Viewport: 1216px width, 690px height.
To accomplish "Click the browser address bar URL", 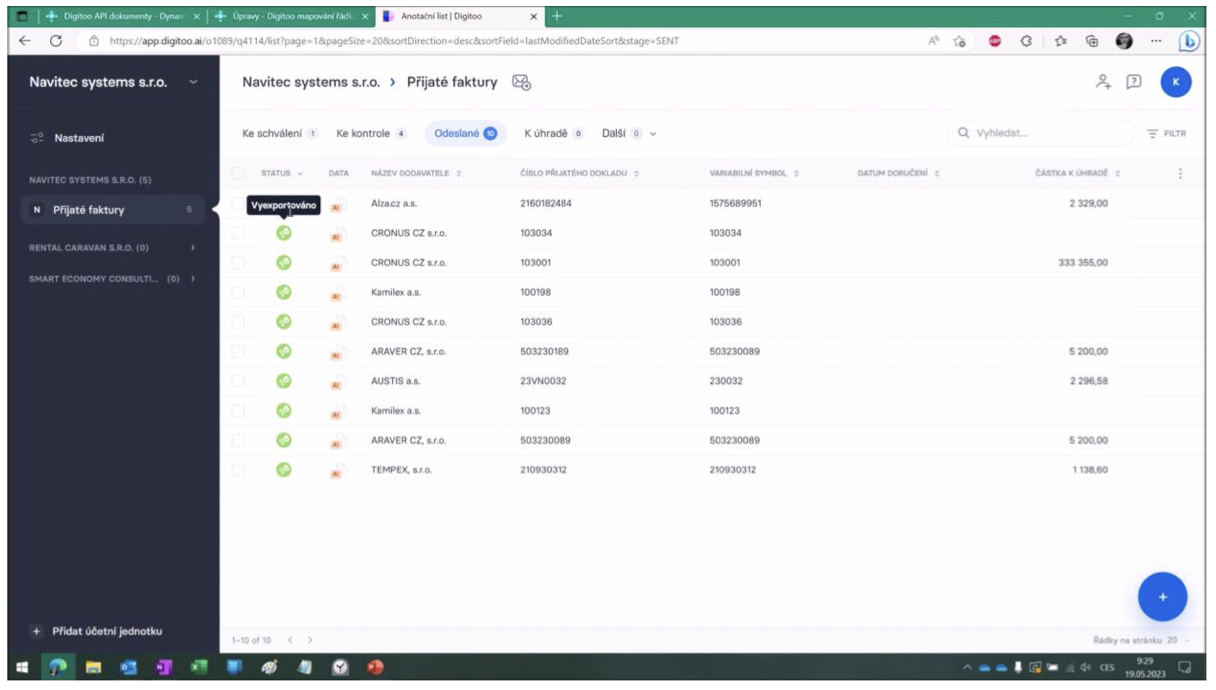I will [394, 41].
